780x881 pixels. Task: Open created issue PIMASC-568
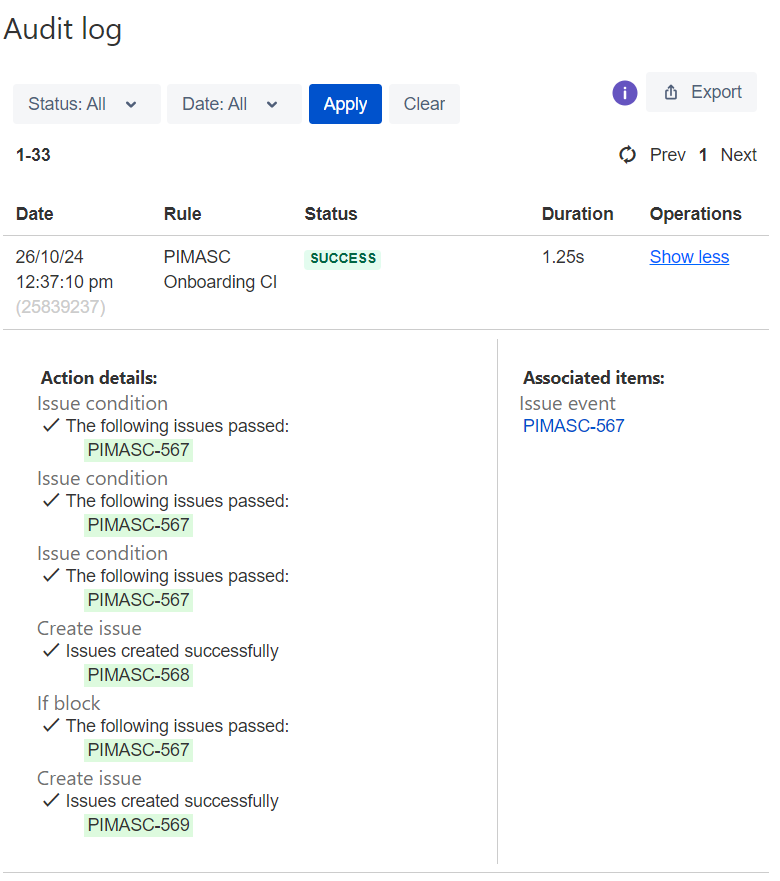pos(138,675)
